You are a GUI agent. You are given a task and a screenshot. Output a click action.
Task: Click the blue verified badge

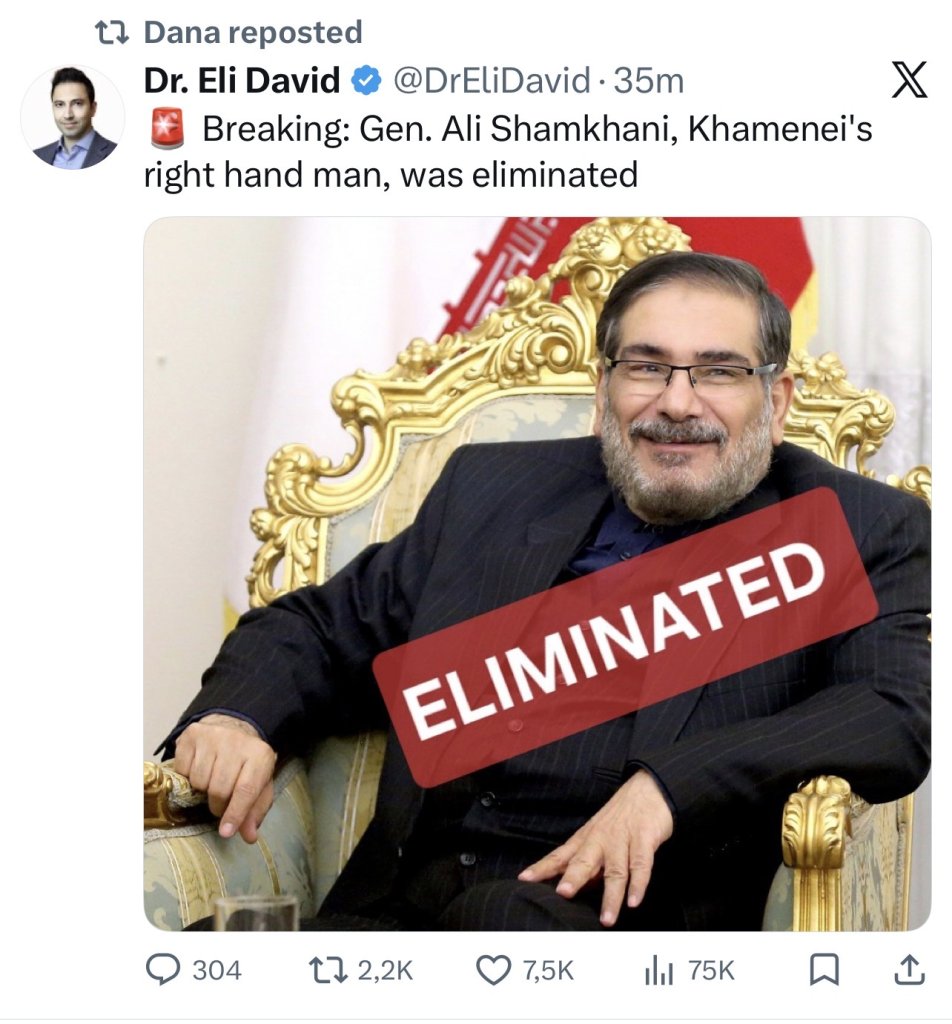tap(366, 81)
